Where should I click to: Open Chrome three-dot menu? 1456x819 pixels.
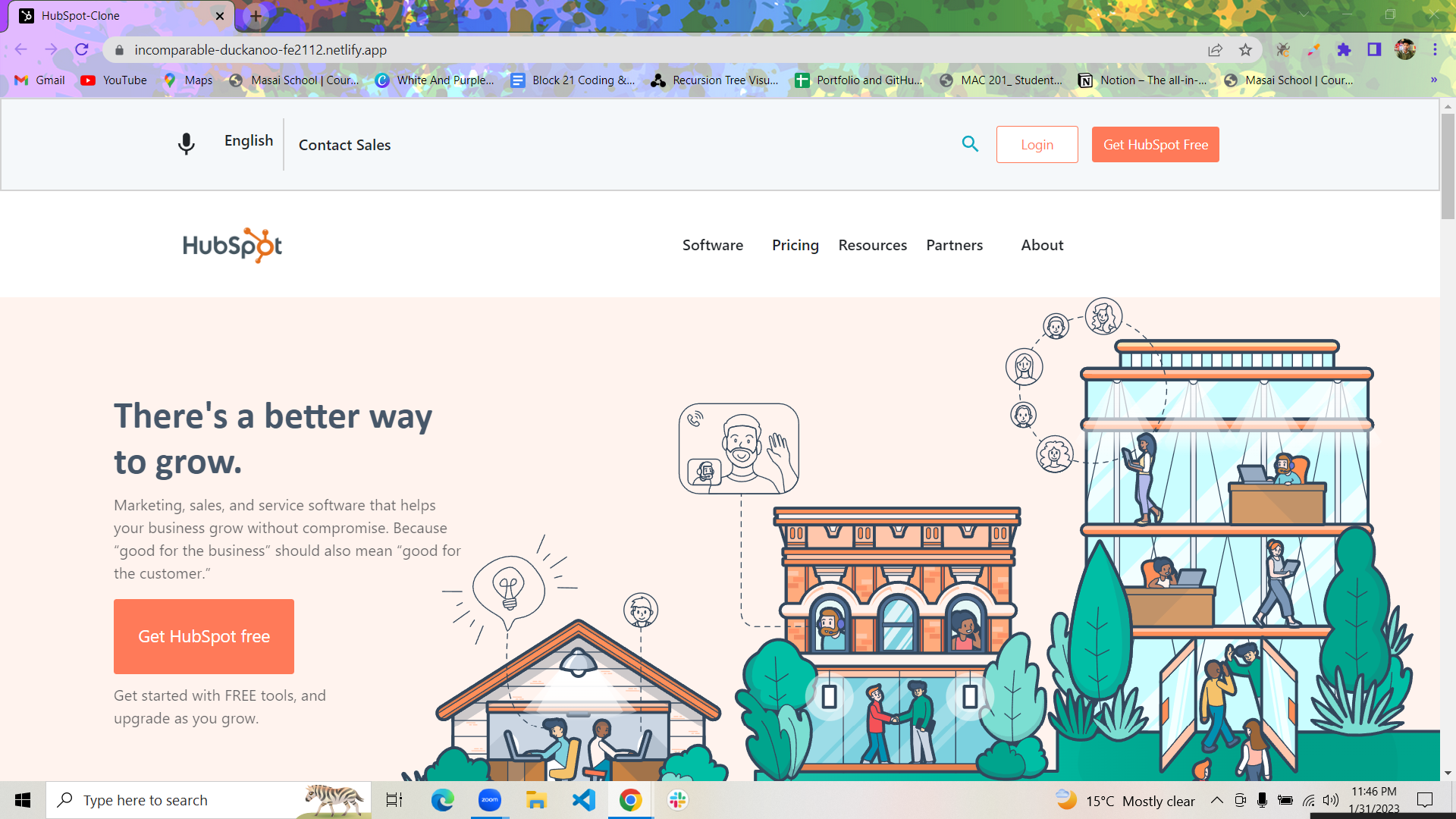point(1435,49)
